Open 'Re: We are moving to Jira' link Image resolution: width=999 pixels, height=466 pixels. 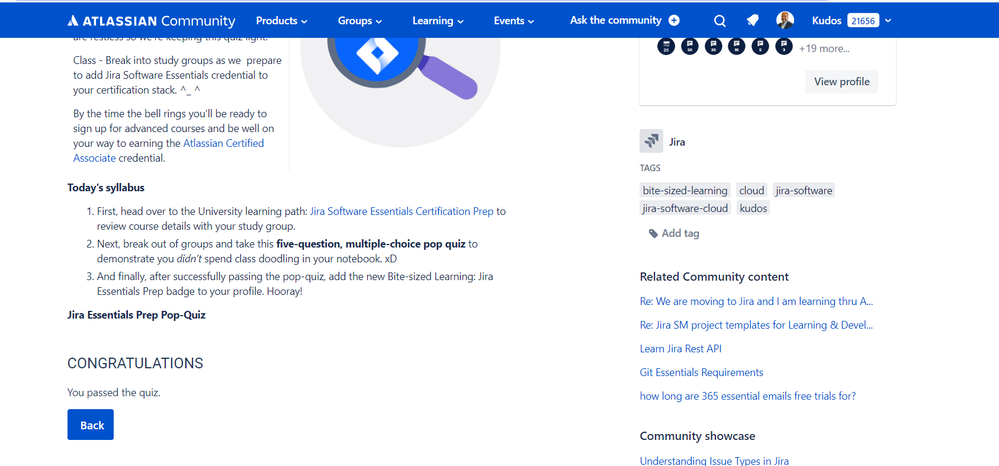756,302
